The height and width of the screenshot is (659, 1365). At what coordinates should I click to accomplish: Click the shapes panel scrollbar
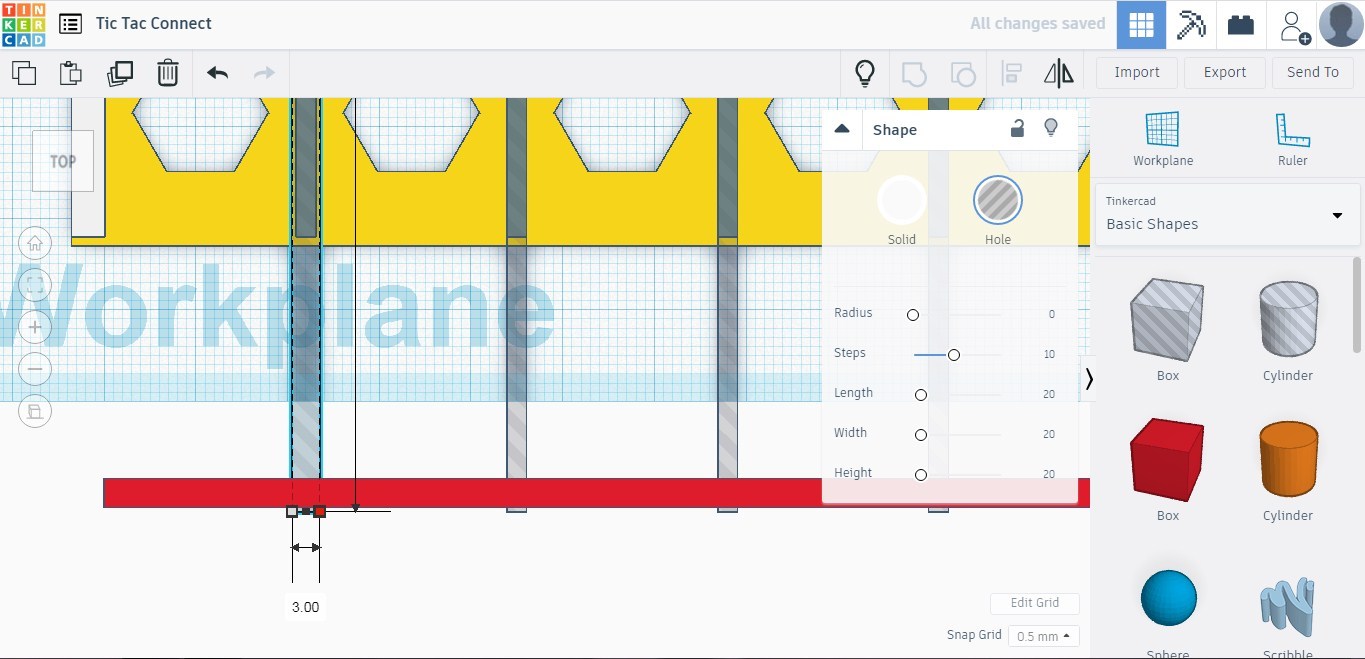pyautogui.click(x=1357, y=307)
